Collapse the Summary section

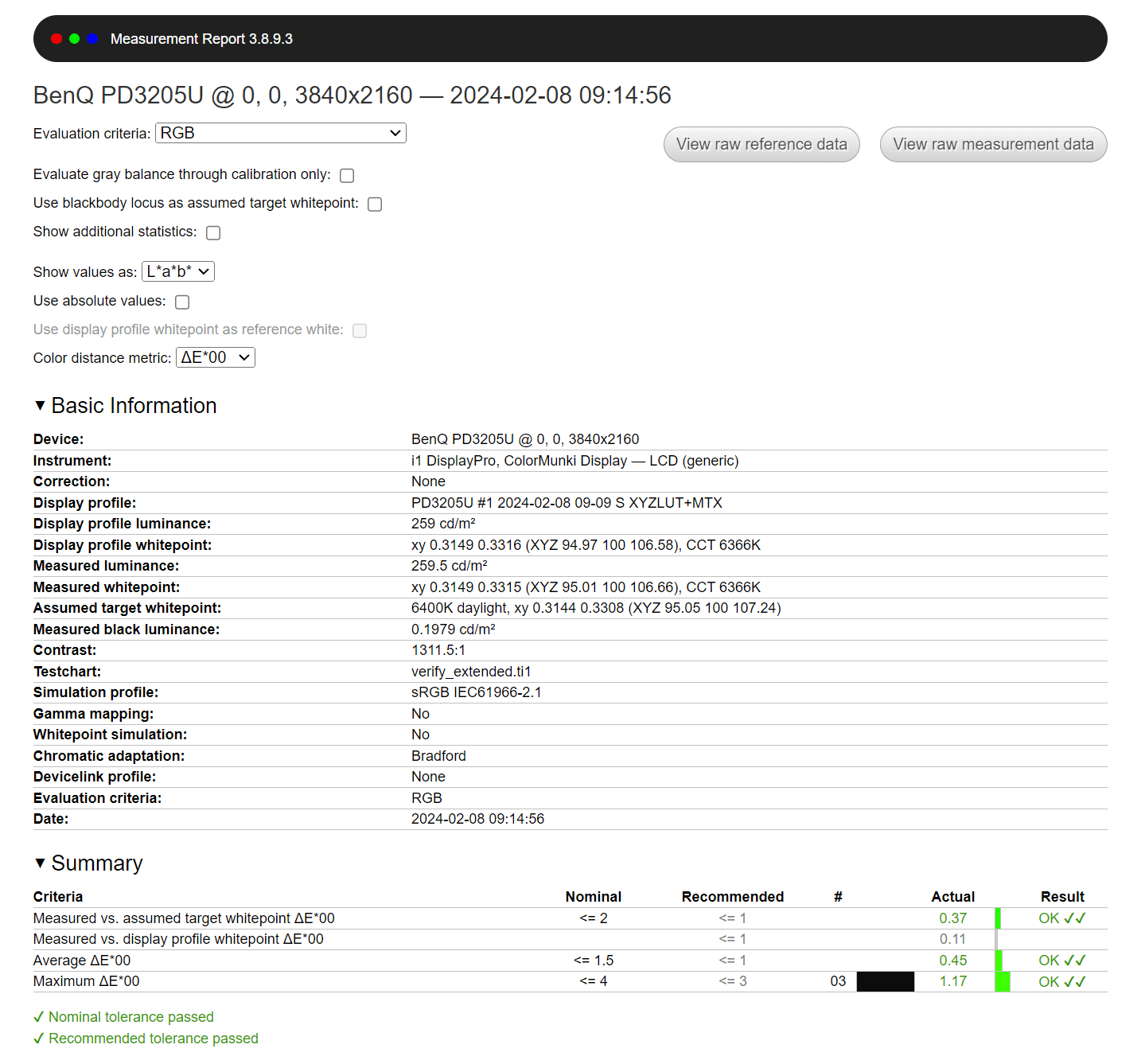click(x=41, y=863)
